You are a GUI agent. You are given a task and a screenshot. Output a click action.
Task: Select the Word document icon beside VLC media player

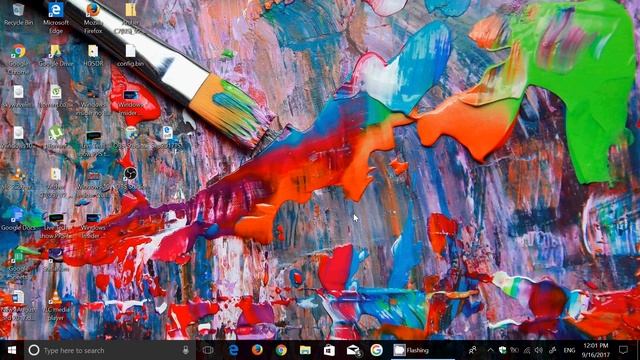[x=18, y=306]
